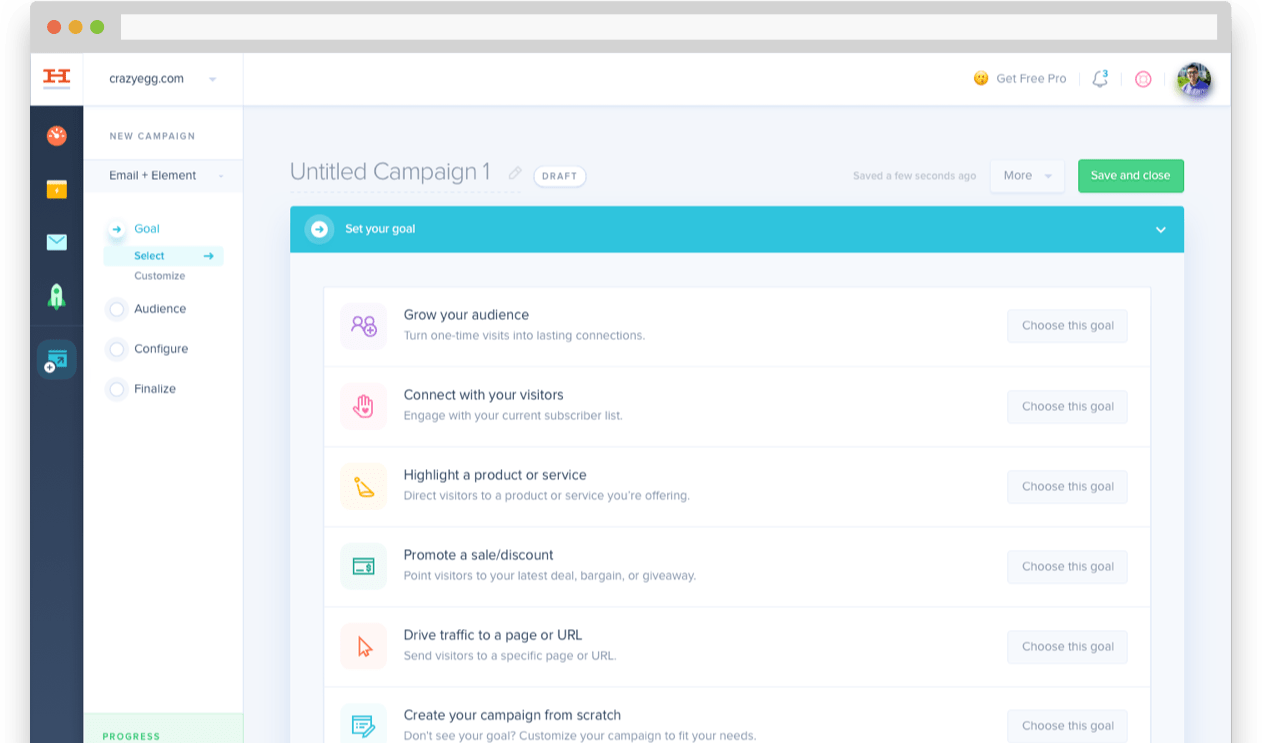Click the DRAFT status badge
Image resolution: width=1262 pixels, height=743 pixels.
pos(560,176)
